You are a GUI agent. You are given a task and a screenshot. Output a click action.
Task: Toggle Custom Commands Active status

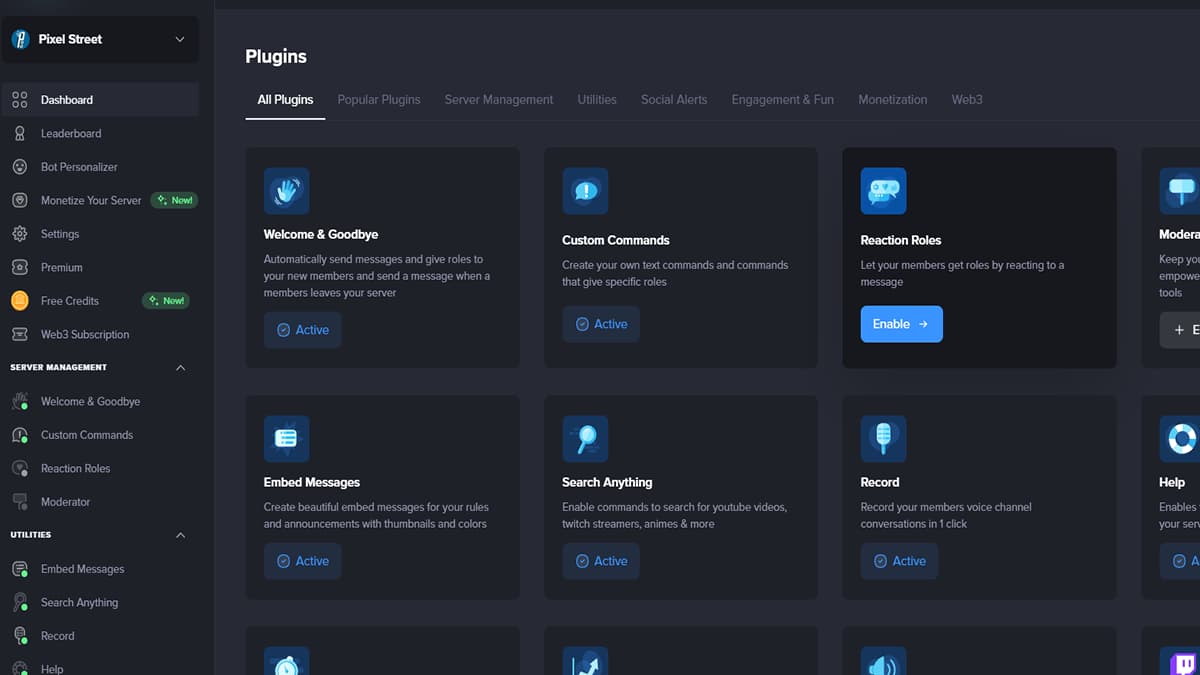tap(601, 323)
